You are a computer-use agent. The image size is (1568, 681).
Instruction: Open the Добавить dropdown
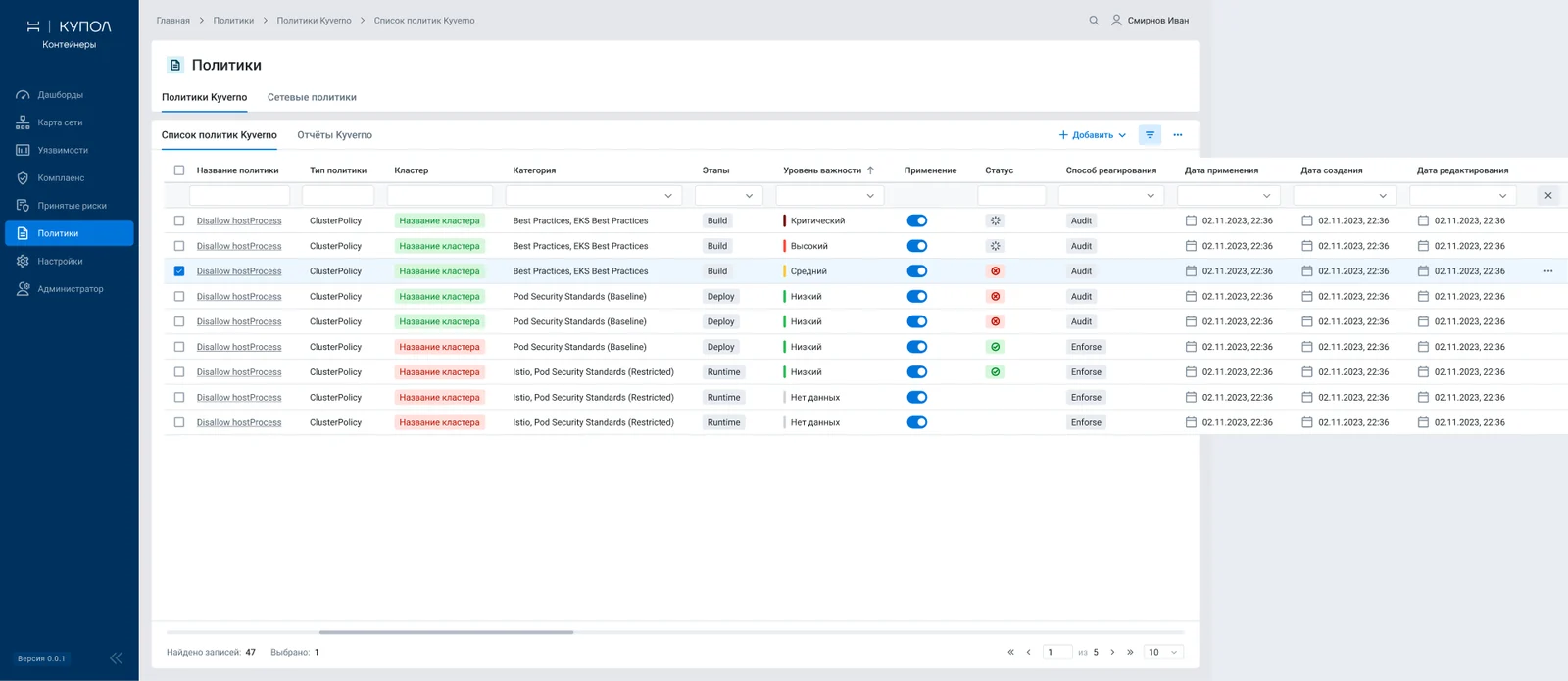click(x=1093, y=135)
